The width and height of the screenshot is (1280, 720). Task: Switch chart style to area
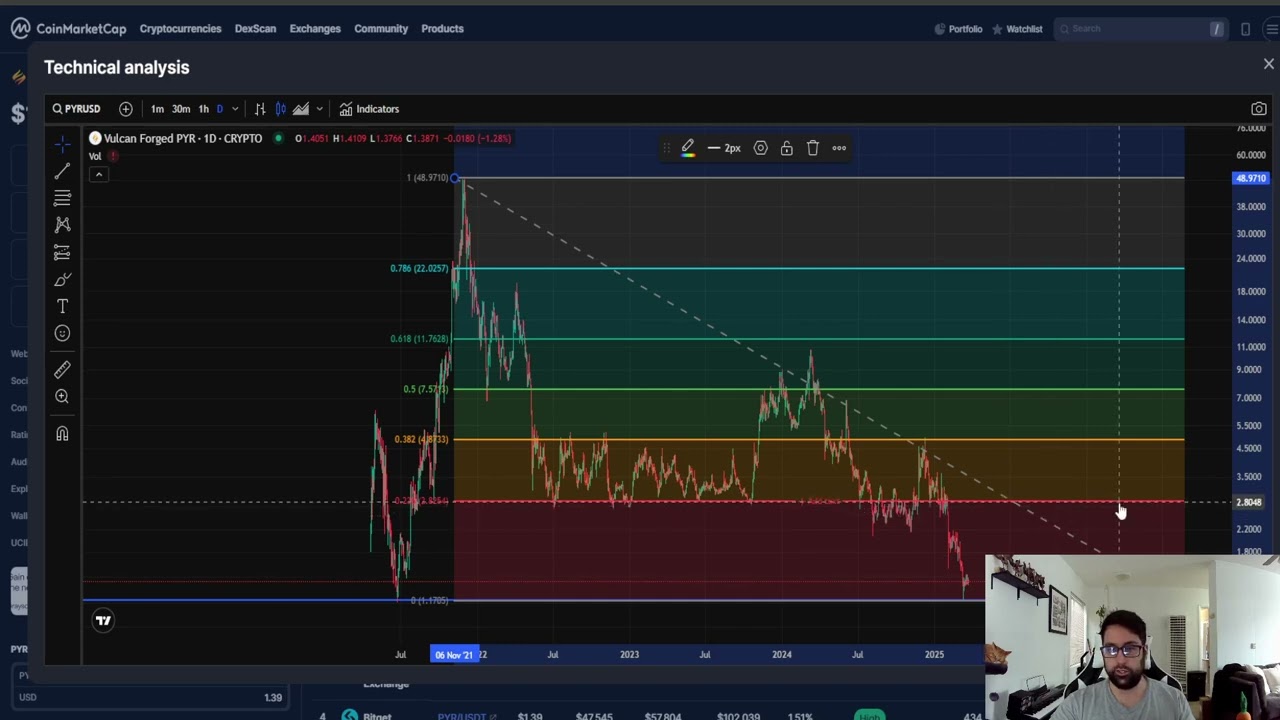point(301,109)
